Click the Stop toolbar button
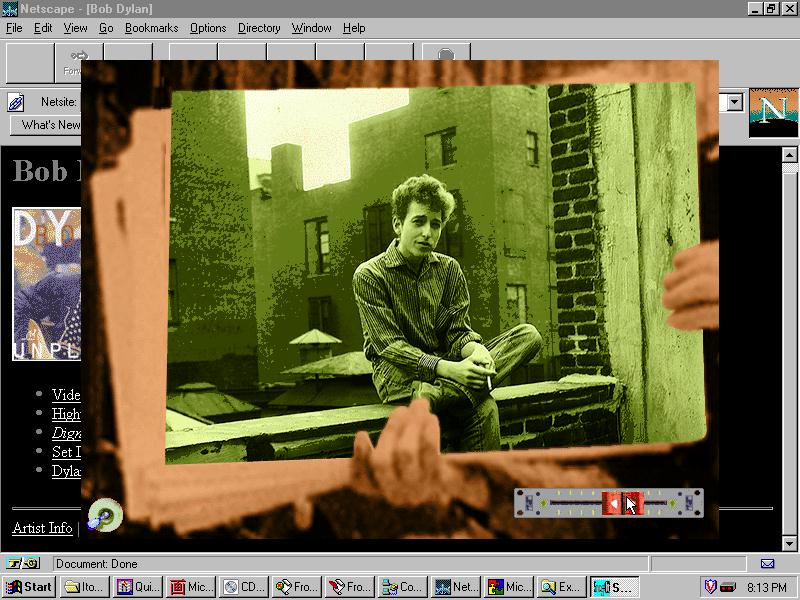 tap(446, 52)
